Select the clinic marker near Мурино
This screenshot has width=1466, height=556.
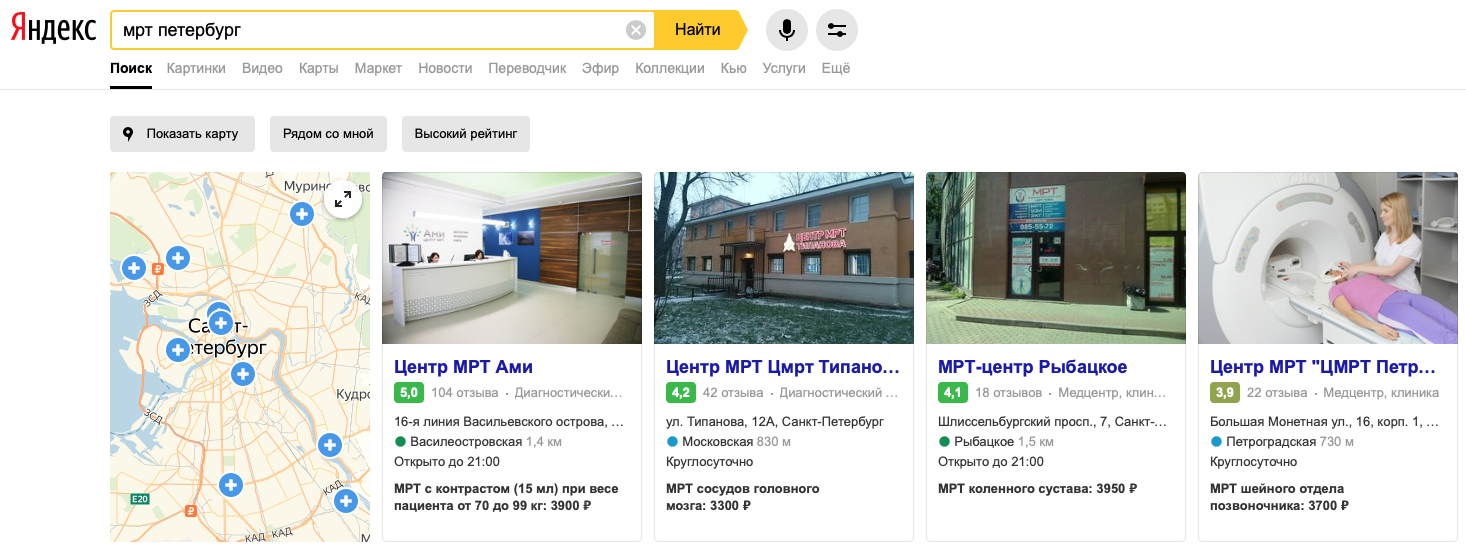point(302,214)
